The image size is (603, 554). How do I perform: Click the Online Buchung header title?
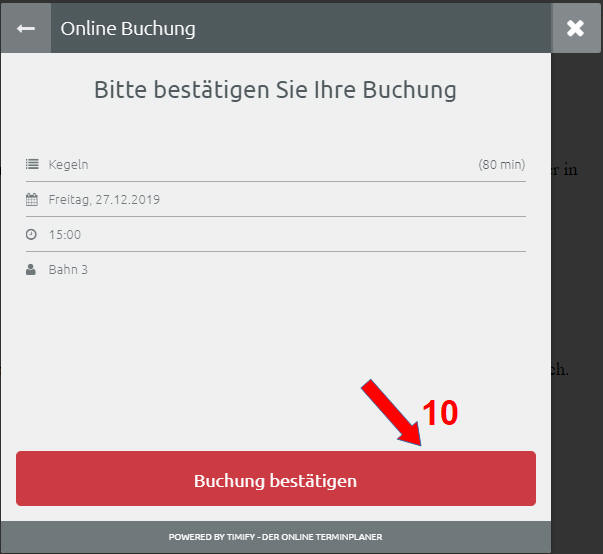pos(128,28)
